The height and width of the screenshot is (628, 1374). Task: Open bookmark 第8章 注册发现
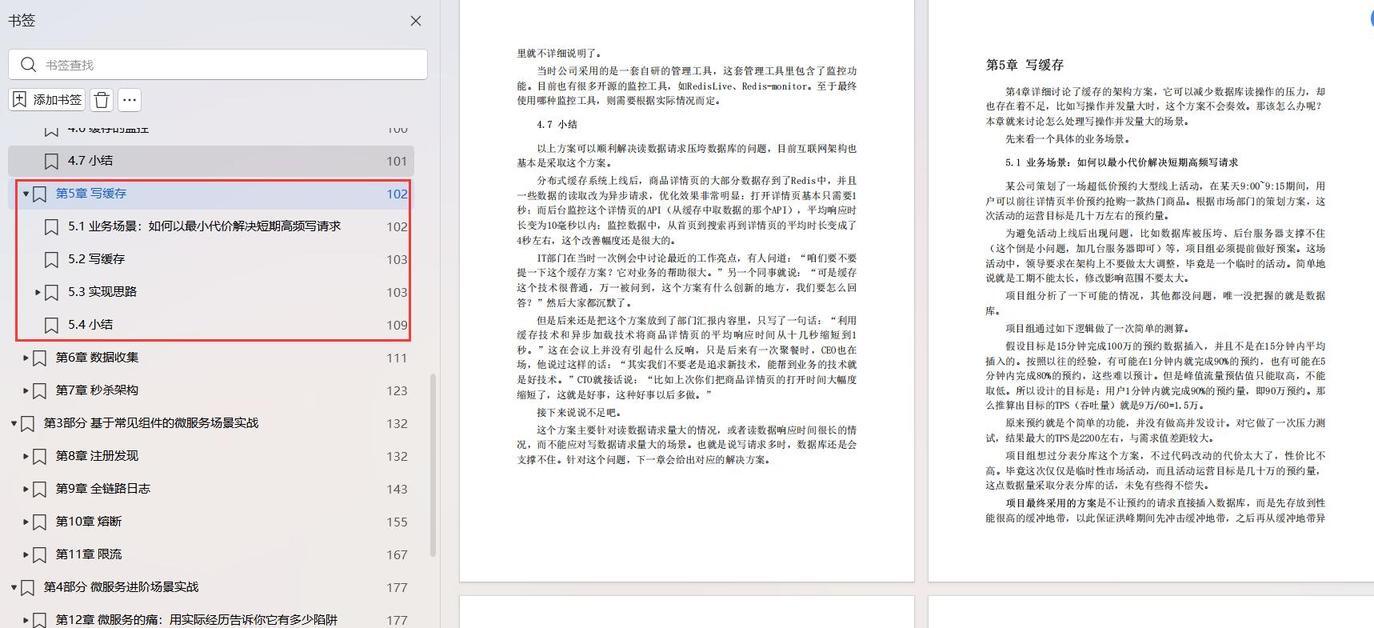point(97,456)
